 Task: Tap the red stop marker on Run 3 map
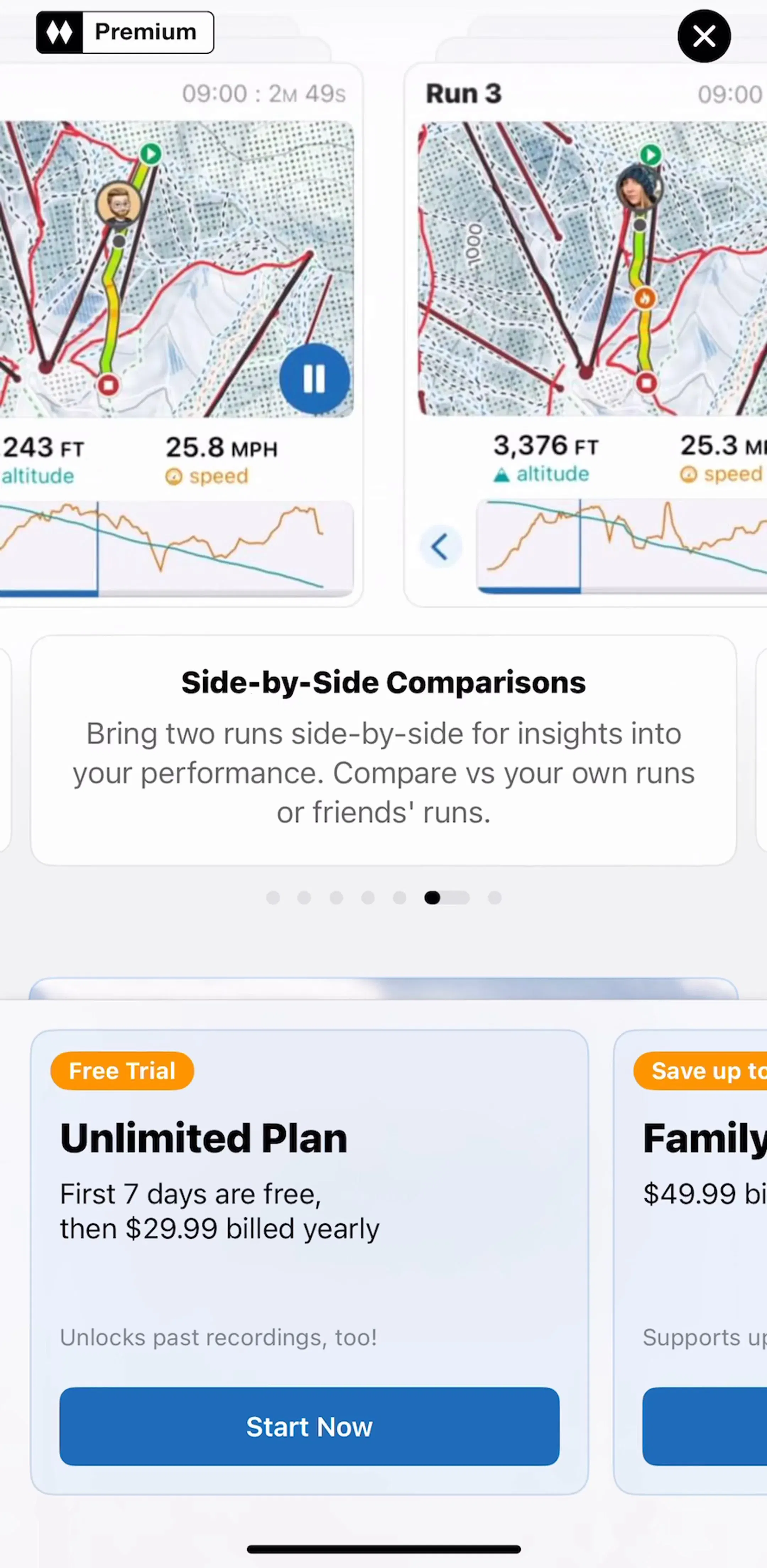646,383
